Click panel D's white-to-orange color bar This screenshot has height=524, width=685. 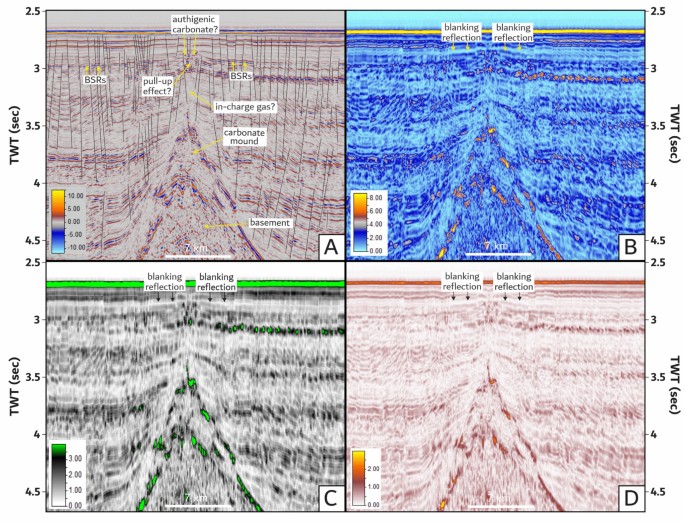(359, 479)
